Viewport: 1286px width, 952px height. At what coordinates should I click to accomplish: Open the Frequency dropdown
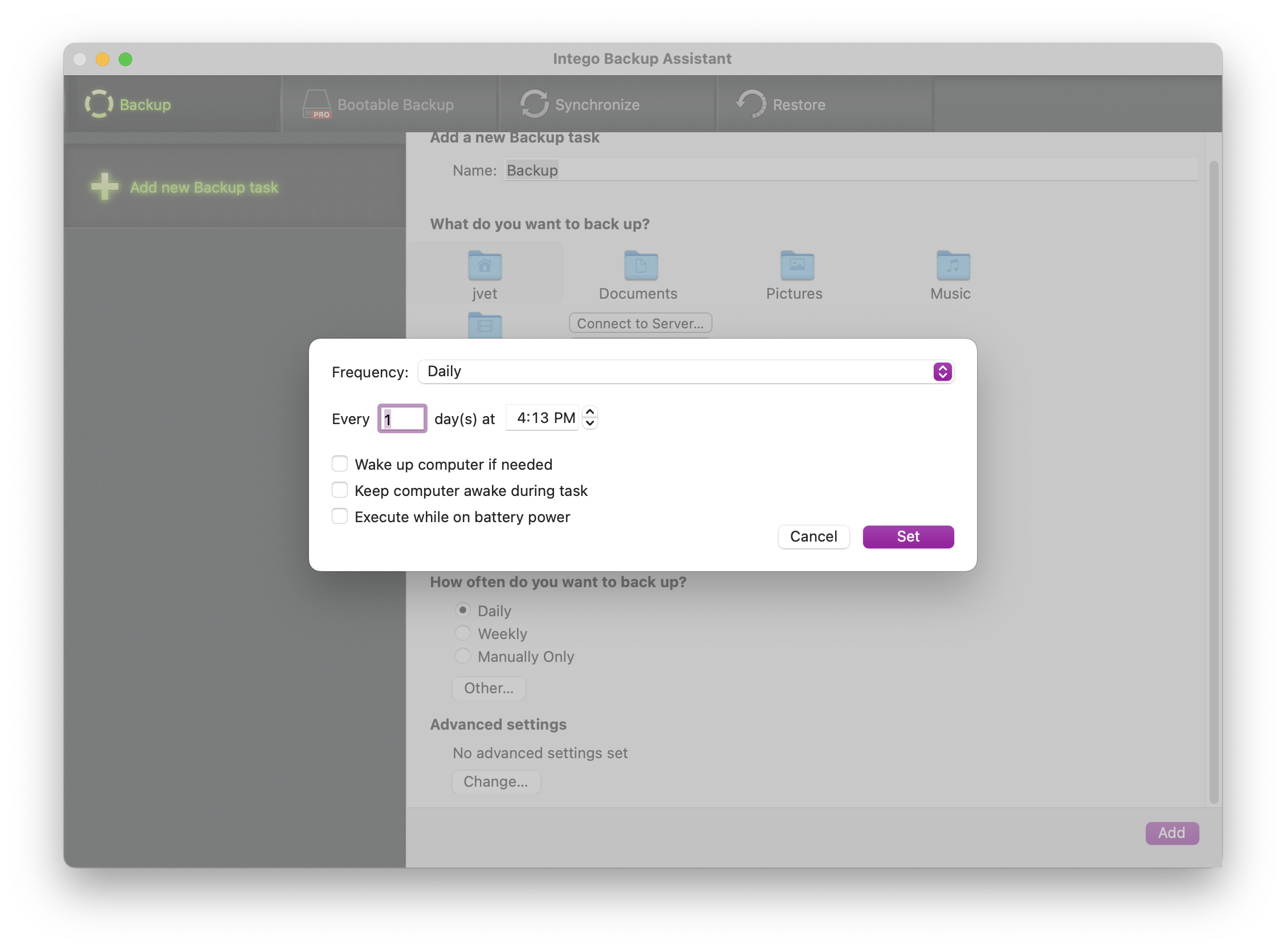click(x=686, y=372)
